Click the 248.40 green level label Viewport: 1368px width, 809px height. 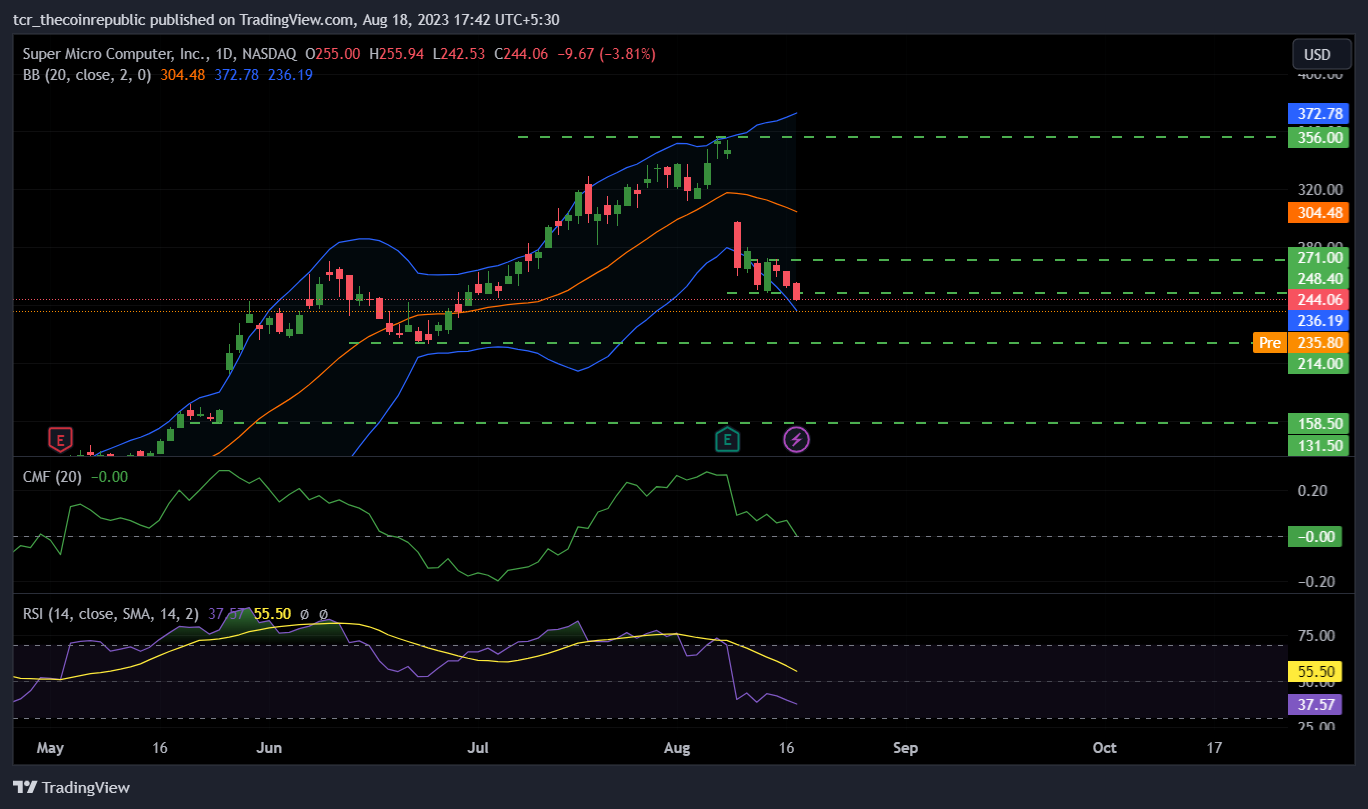click(1318, 278)
